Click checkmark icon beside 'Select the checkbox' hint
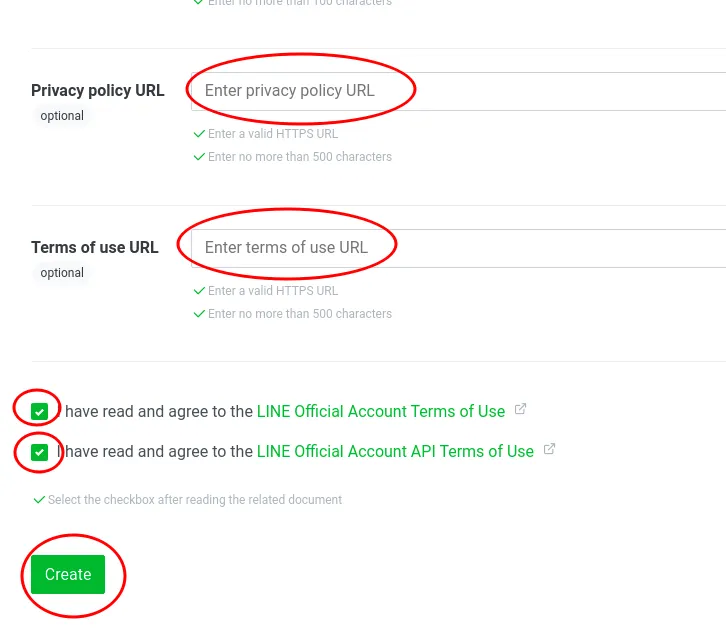 [x=39, y=499]
